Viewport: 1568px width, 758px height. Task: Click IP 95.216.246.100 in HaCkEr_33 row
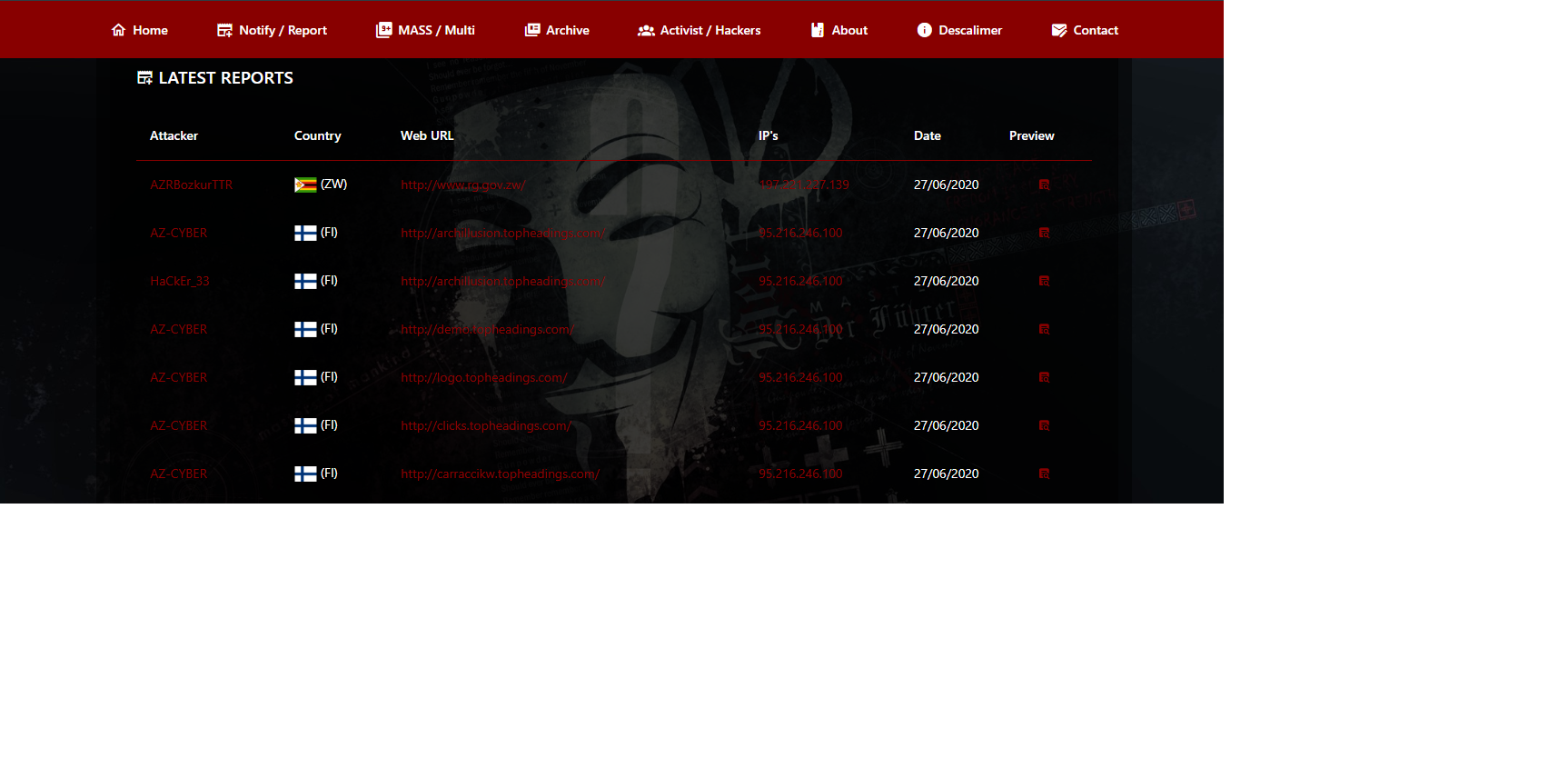[801, 281]
